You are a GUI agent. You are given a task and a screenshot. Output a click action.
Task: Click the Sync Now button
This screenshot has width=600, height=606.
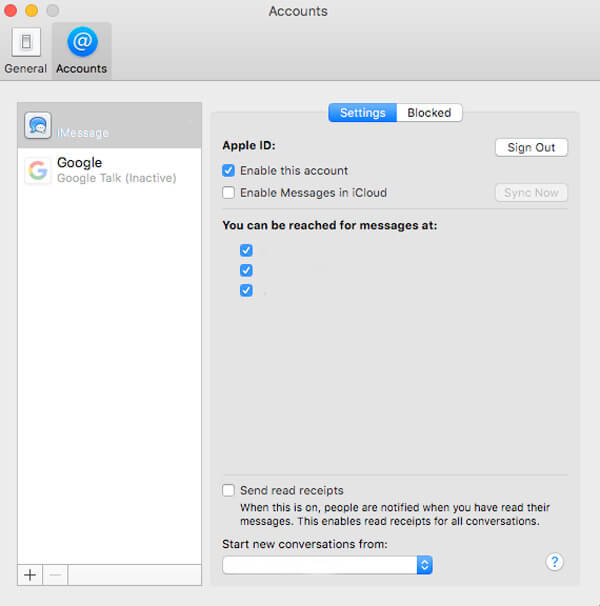tap(531, 192)
